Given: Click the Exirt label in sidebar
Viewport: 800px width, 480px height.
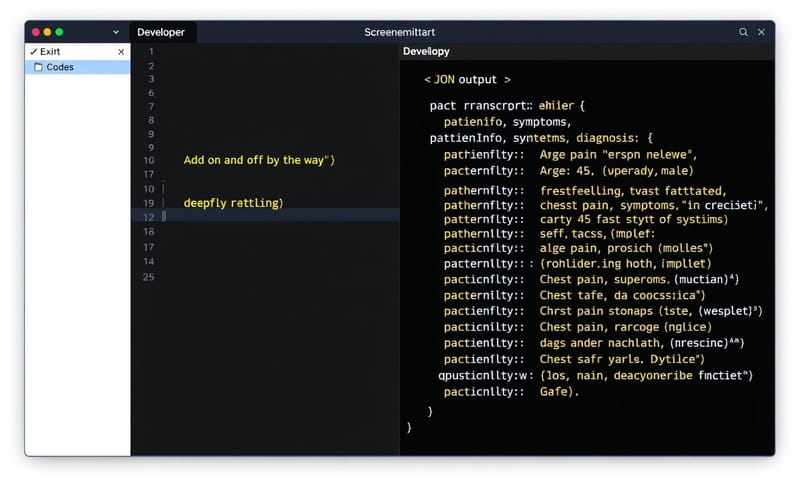Looking at the screenshot, I should [50, 51].
